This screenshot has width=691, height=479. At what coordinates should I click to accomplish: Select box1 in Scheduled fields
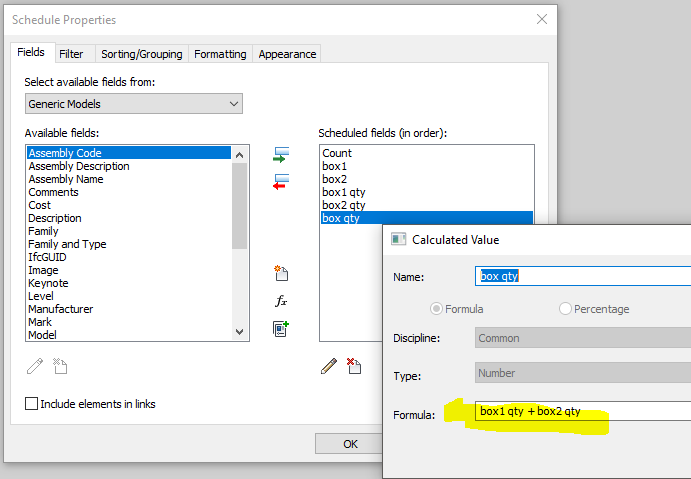pyautogui.click(x=427, y=166)
